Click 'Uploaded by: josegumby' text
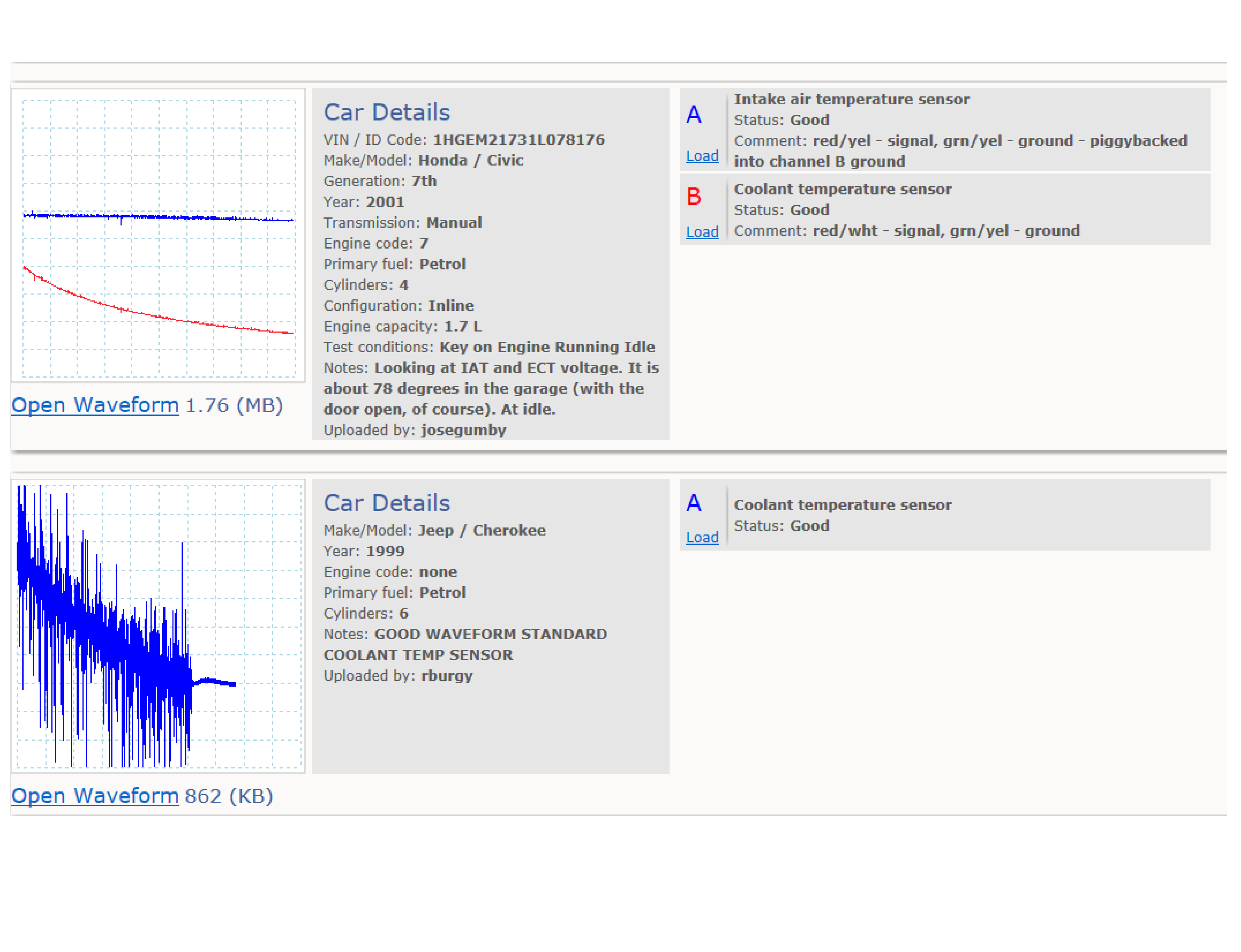 click(415, 430)
